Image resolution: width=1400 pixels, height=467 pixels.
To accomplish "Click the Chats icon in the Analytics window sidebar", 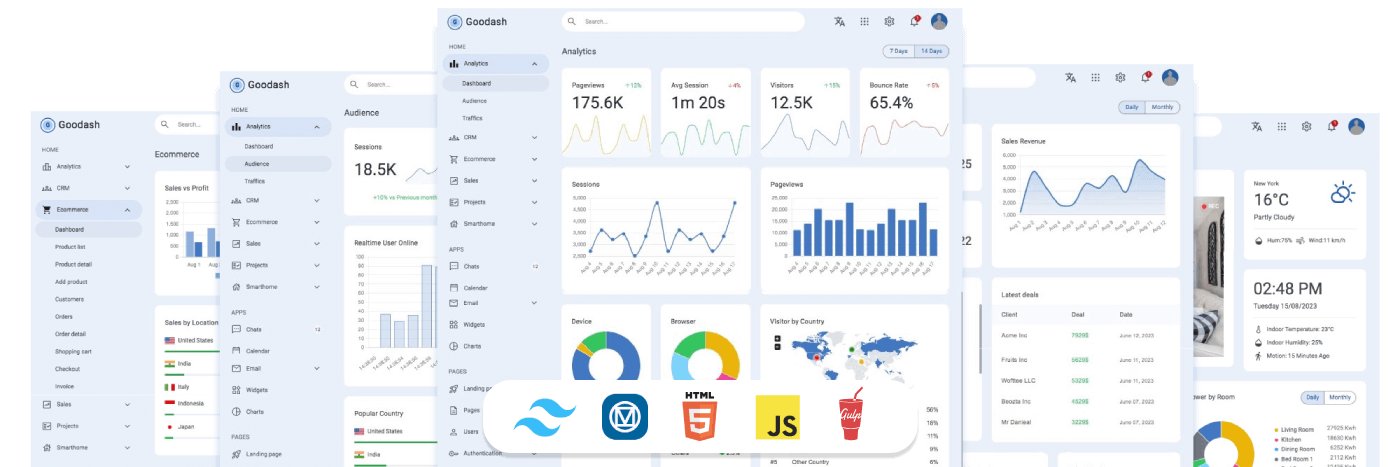I will point(454,266).
